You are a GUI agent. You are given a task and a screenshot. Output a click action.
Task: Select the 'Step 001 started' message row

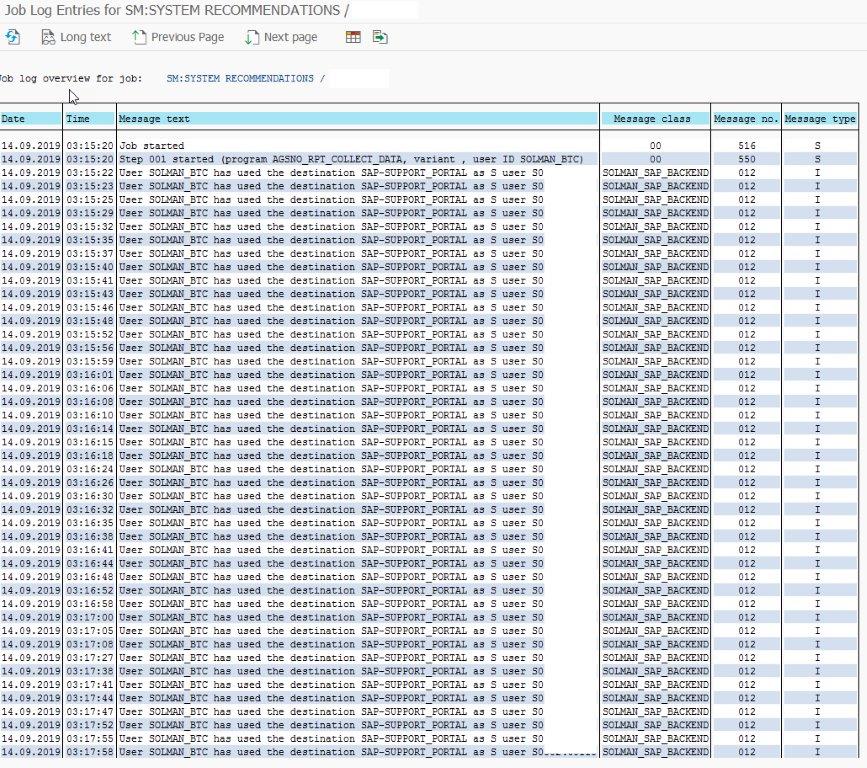(351, 159)
